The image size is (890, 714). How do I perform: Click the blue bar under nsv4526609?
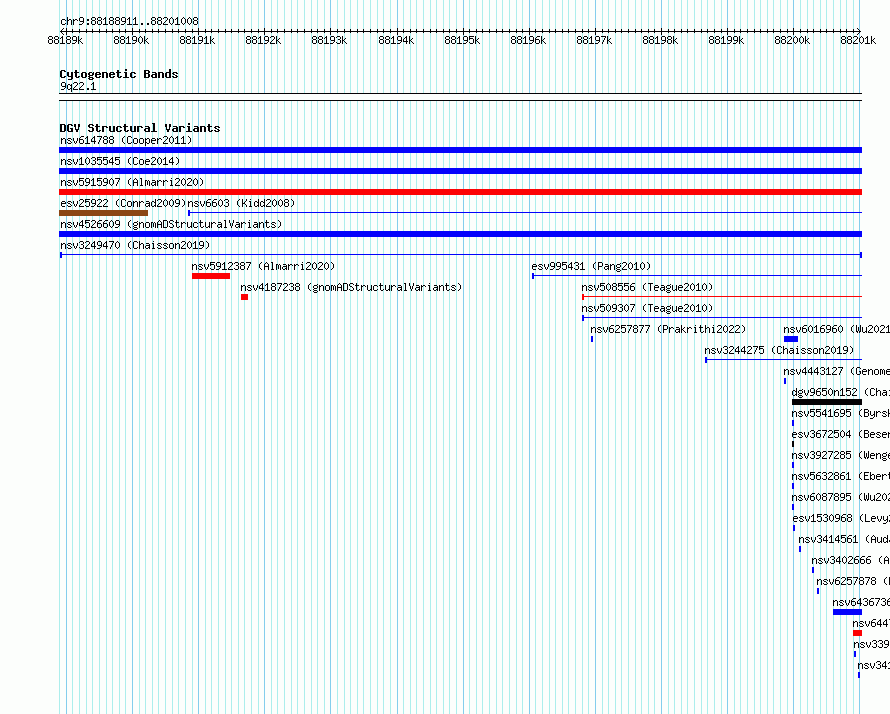tap(460, 234)
